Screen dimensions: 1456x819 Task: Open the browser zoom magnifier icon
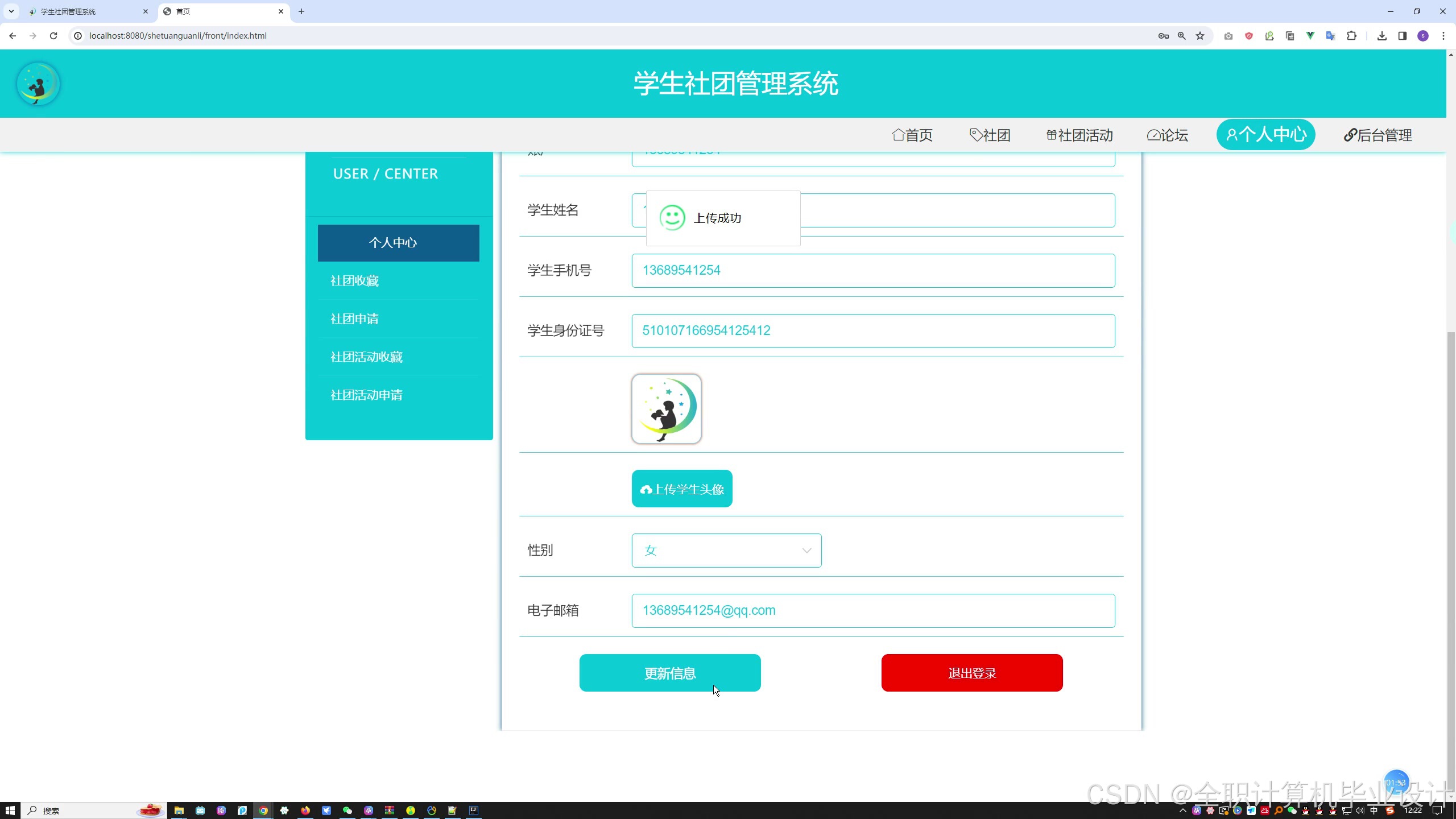[1182, 36]
